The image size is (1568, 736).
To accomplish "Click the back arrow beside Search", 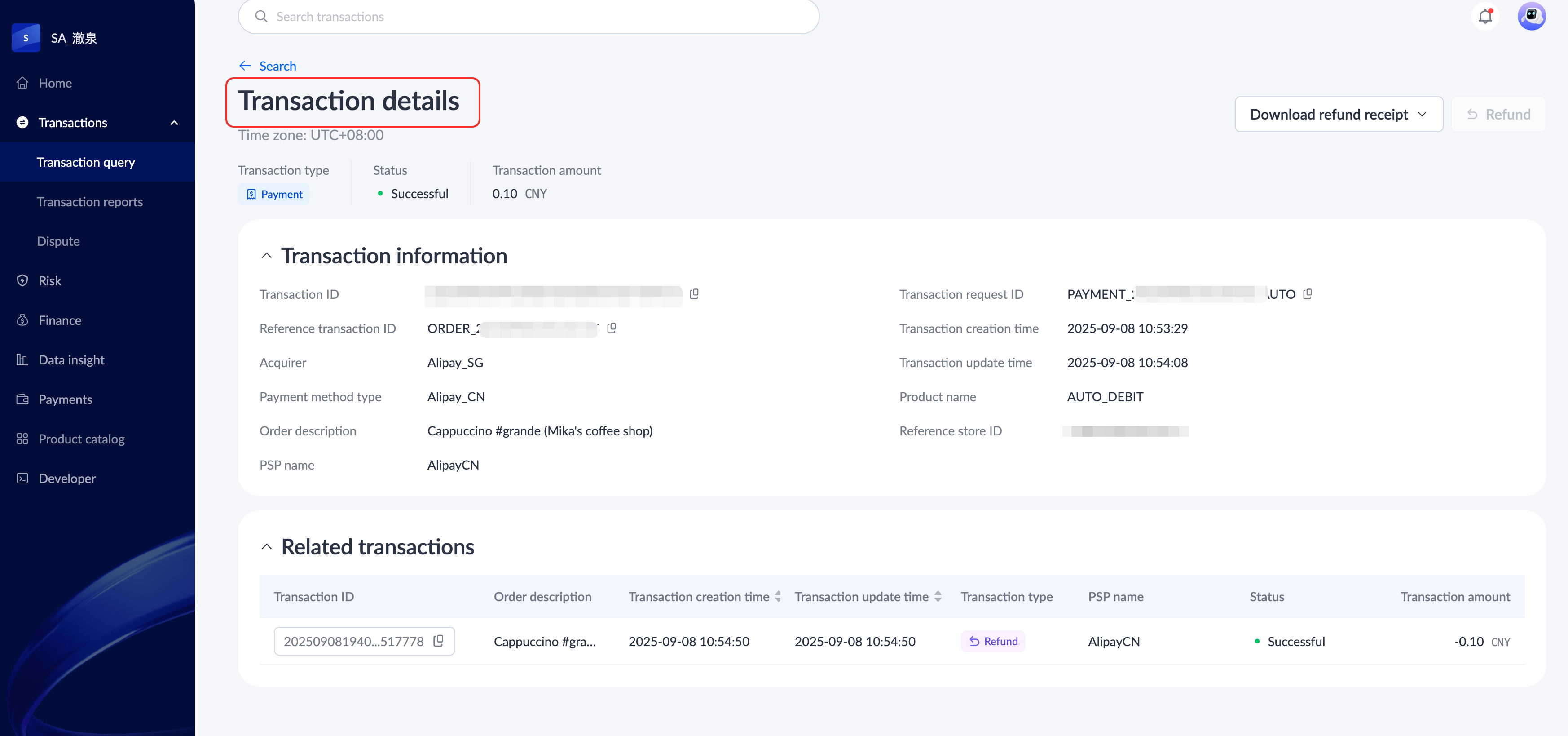I will (x=245, y=66).
